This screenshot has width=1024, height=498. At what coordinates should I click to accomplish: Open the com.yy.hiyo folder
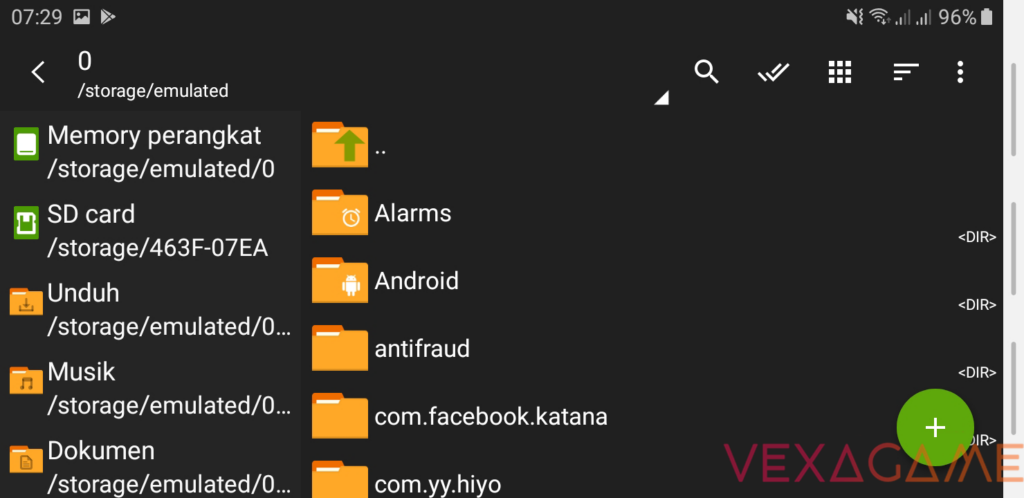click(437, 484)
